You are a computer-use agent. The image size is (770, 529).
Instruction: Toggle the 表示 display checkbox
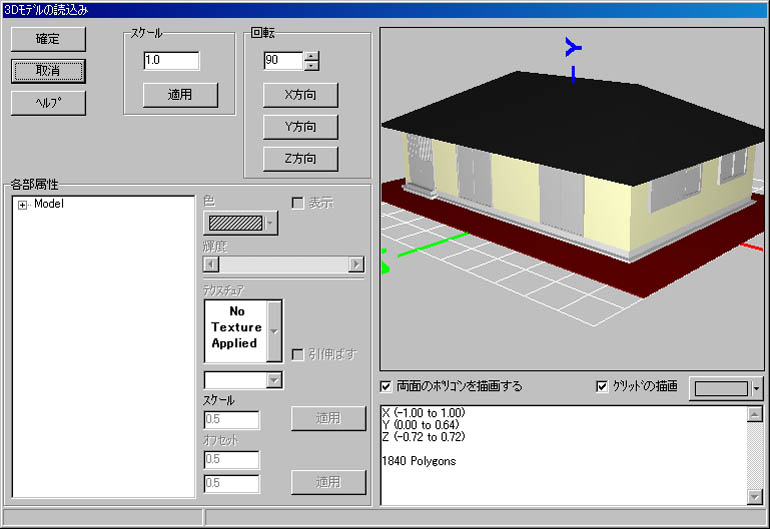tap(298, 203)
